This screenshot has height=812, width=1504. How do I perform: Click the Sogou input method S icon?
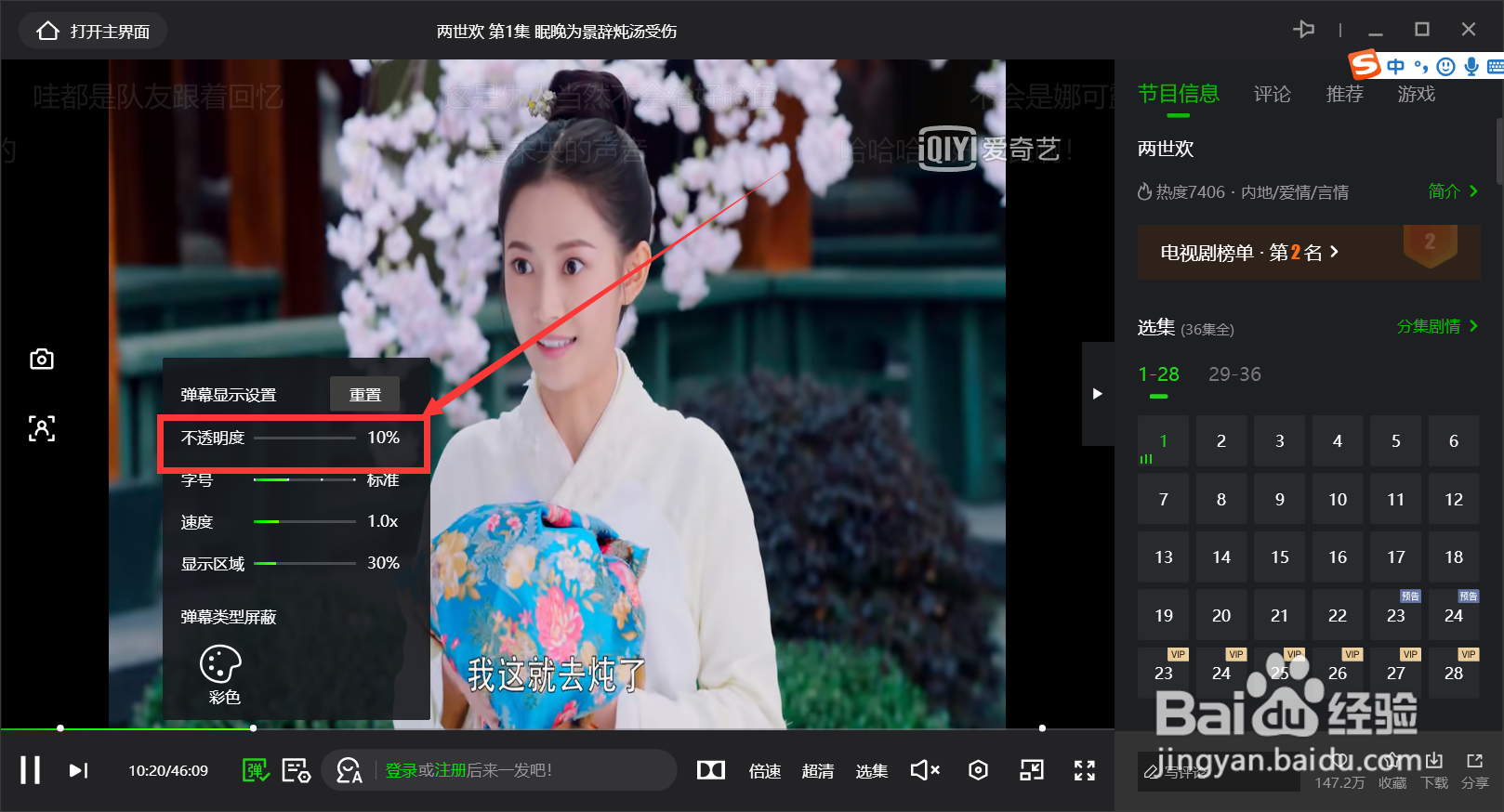pos(1365,65)
